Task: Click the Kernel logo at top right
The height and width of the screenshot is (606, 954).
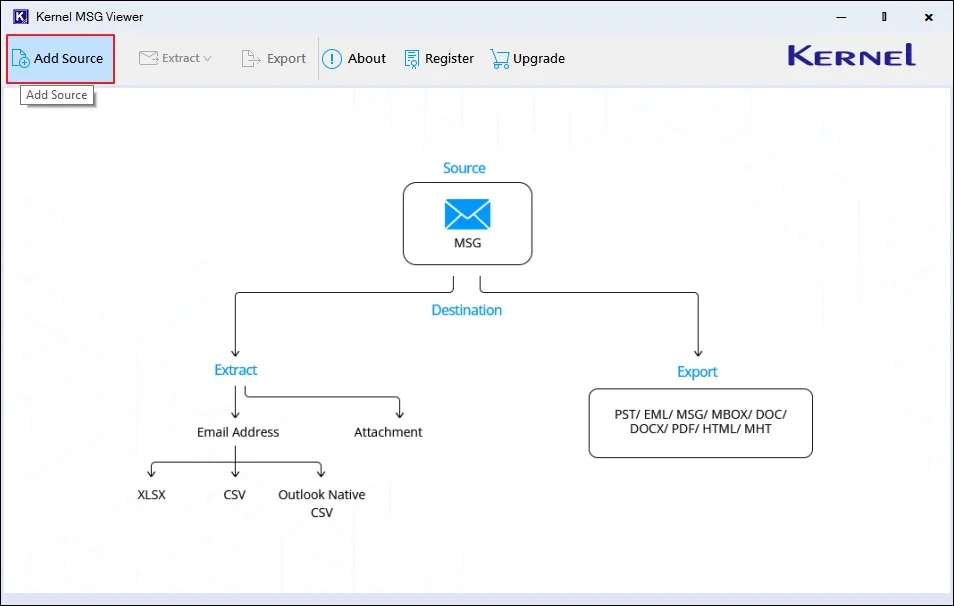Action: [852, 55]
